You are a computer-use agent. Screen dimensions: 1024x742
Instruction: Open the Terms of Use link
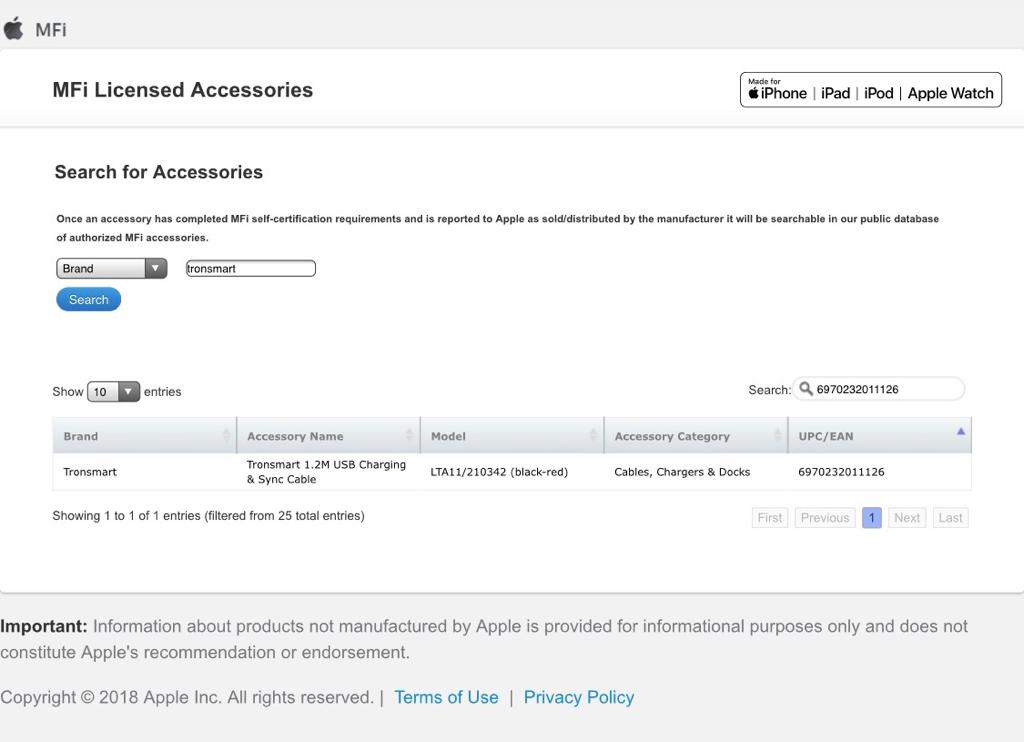point(446,698)
